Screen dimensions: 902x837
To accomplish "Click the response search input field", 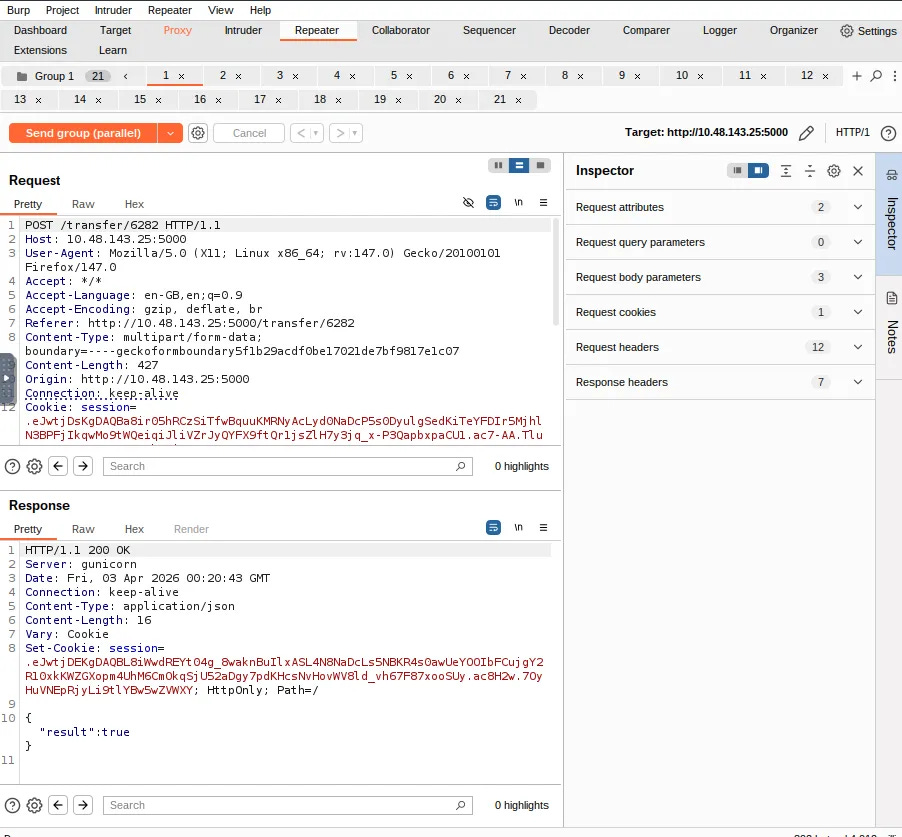I will pyautogui.click(x=287, y=805).
